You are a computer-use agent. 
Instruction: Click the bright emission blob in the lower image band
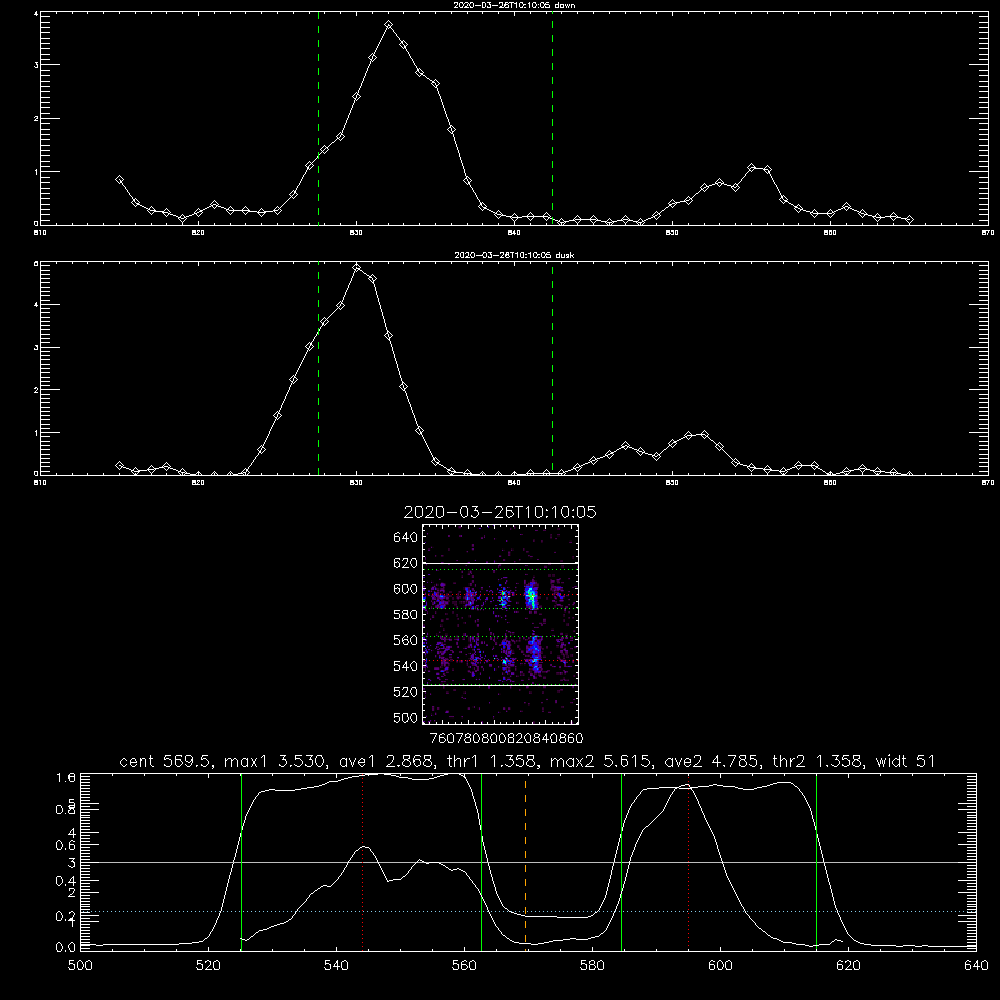click(x=534, y=655)
